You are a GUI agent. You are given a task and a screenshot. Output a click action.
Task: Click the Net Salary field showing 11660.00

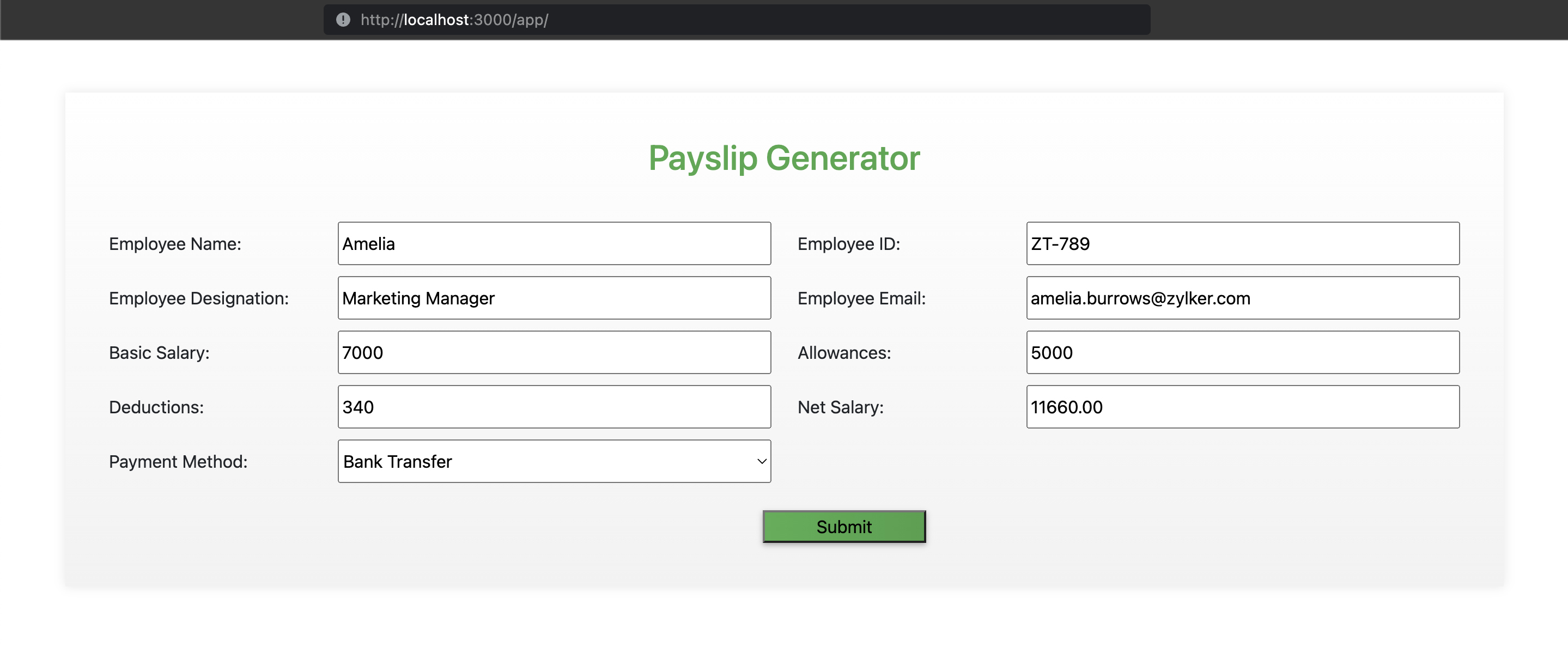(x=1242, y=407)
